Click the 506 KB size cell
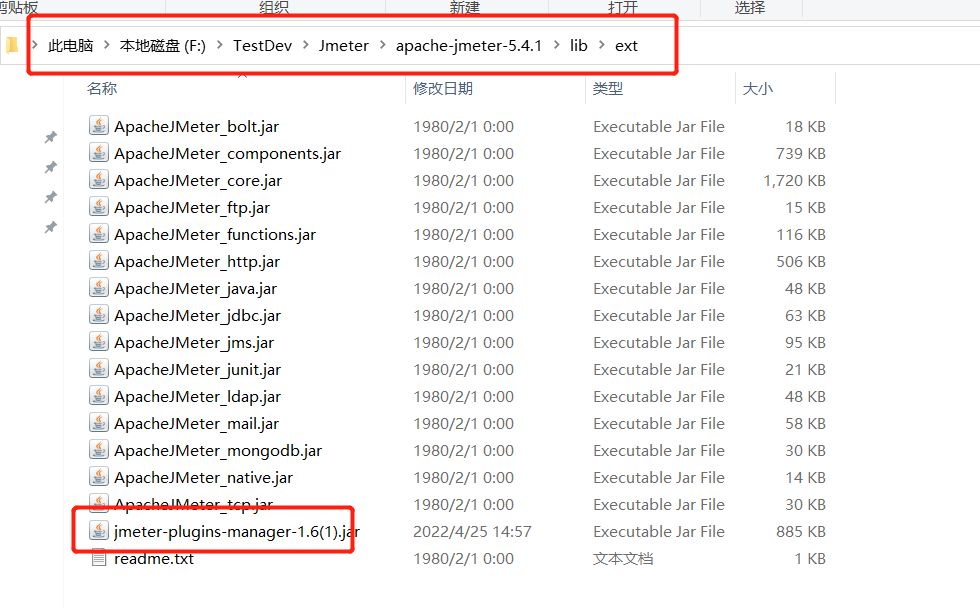 (x=801, y=261)
